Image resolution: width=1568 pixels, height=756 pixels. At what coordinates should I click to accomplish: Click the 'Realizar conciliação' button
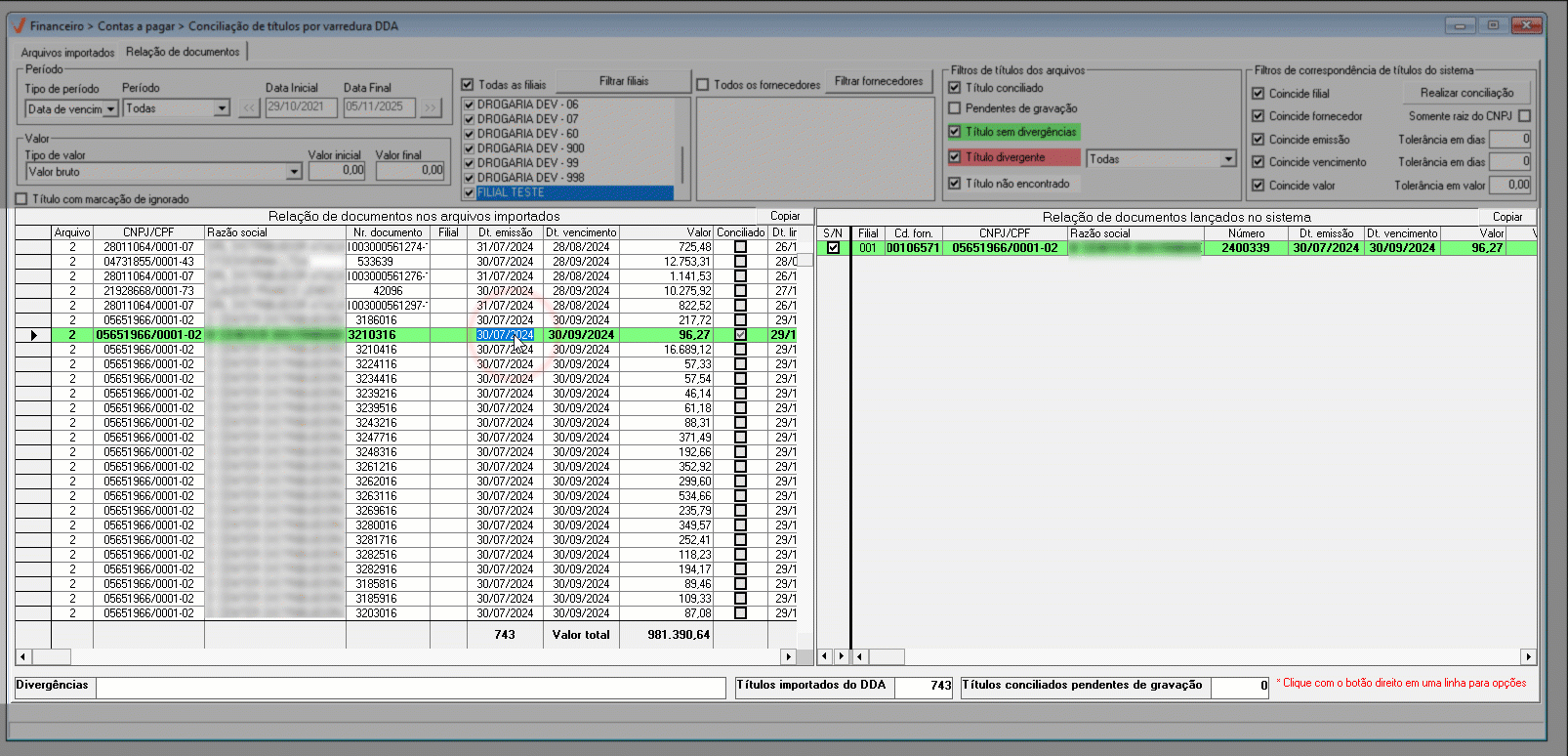pos(1466,93)
